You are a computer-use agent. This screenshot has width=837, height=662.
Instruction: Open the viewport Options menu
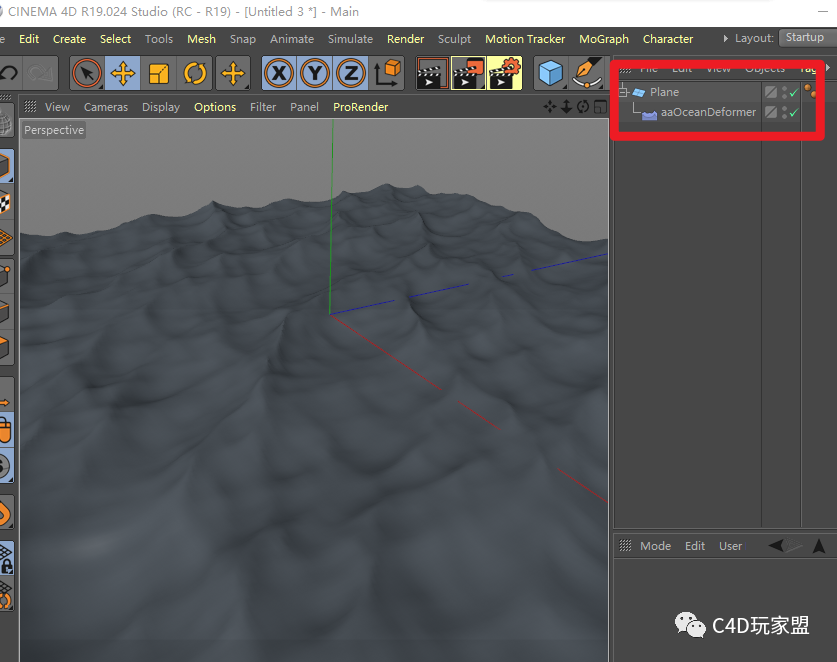pos(215,107)
